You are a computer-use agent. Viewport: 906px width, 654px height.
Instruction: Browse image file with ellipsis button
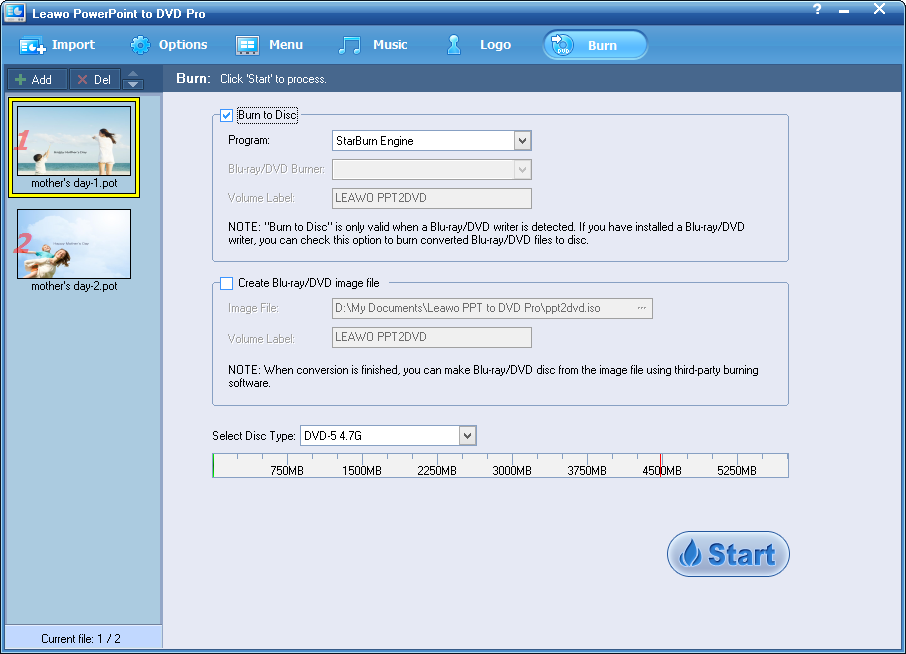coord(641,308)
